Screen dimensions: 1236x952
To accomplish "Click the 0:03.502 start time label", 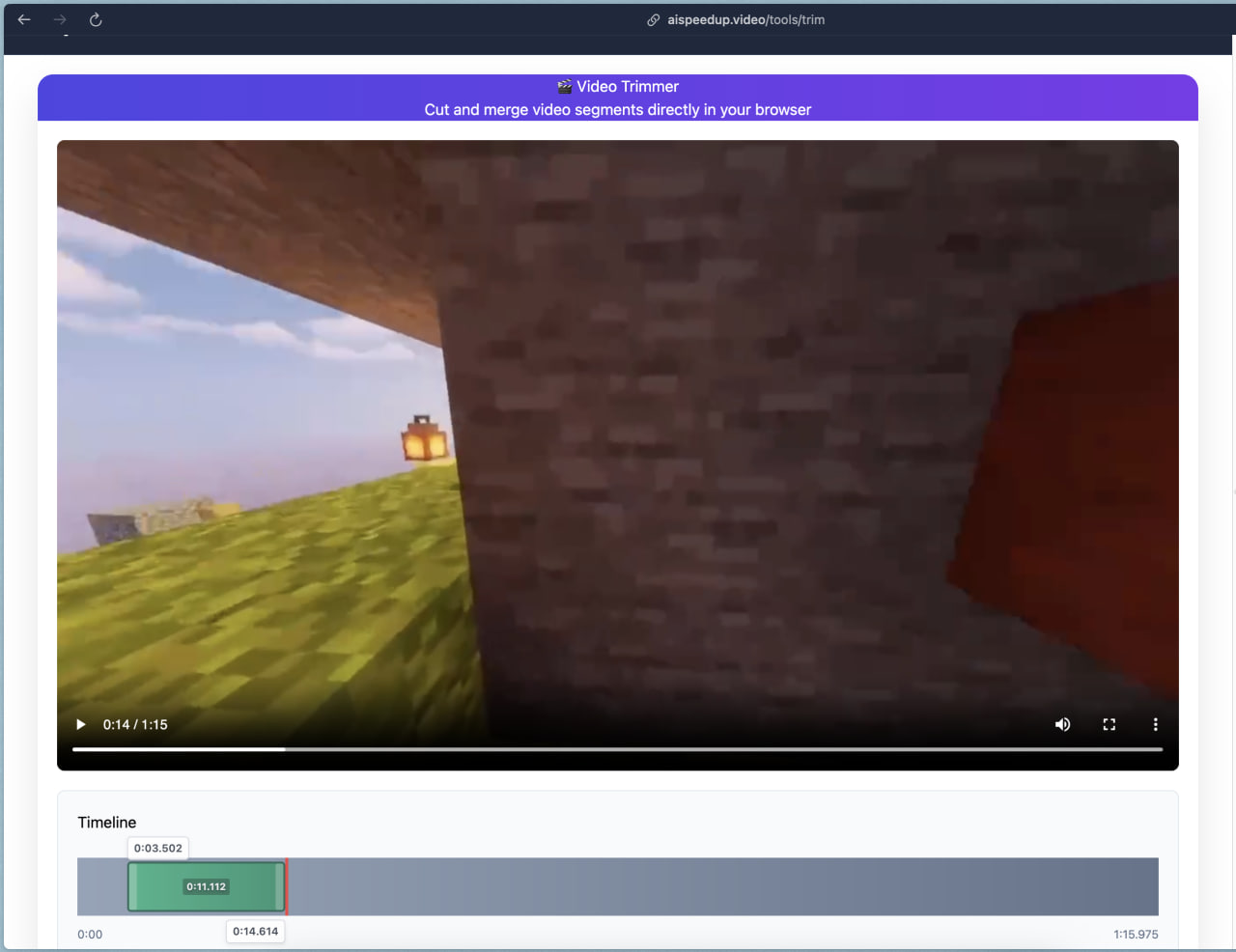I will [158, 848].
